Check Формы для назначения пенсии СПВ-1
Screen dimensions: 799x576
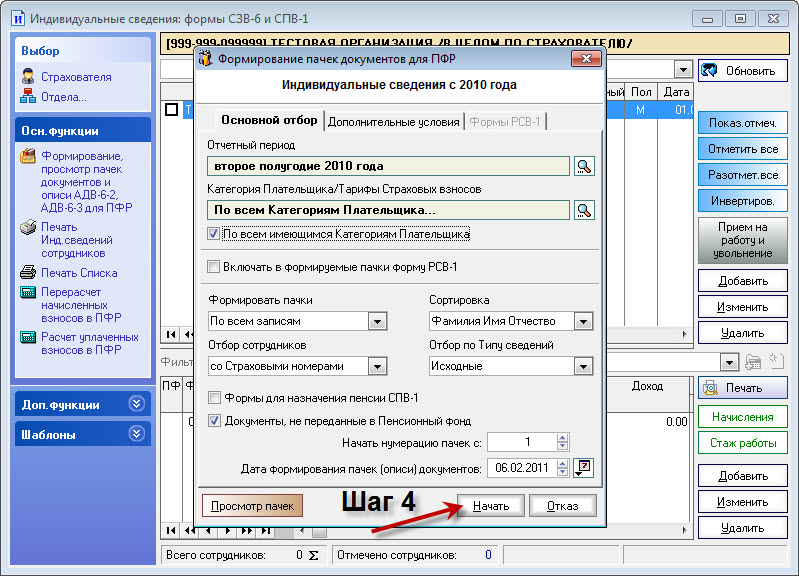214,398
